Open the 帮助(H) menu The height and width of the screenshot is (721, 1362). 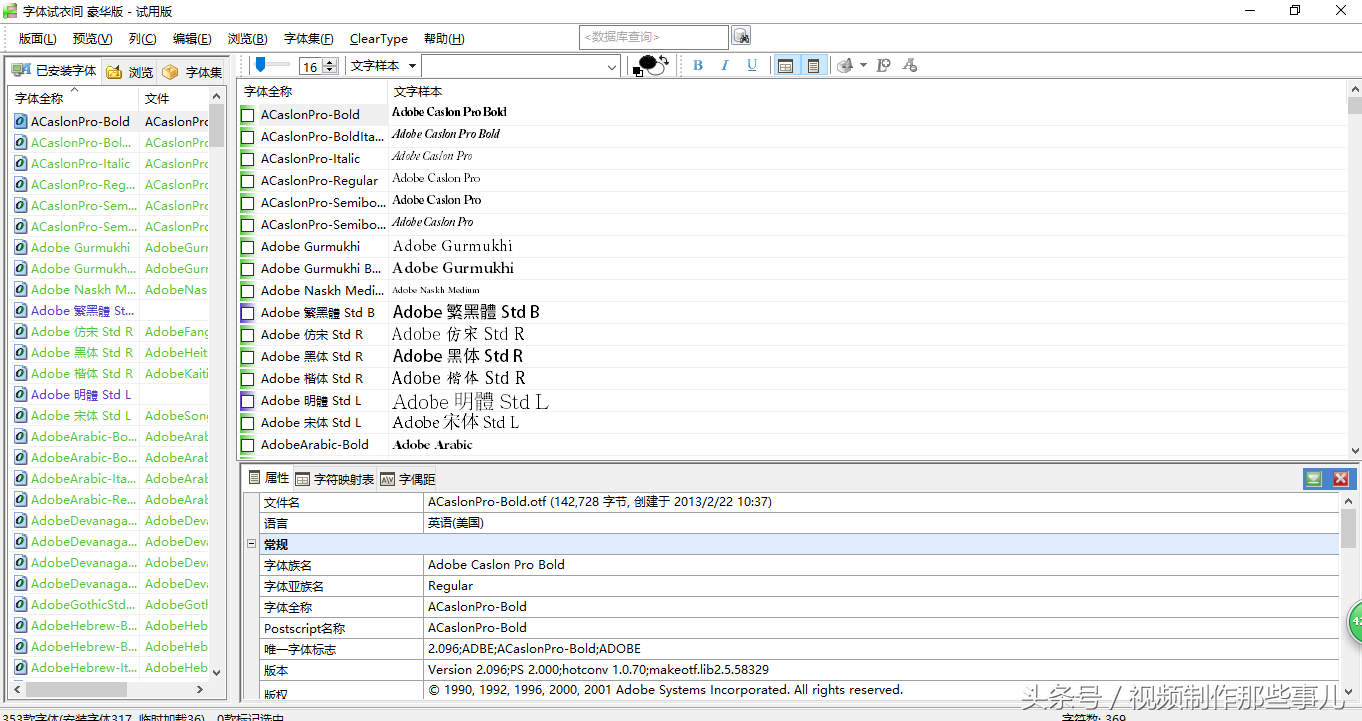pyautogui.click(x=444, y=39)
